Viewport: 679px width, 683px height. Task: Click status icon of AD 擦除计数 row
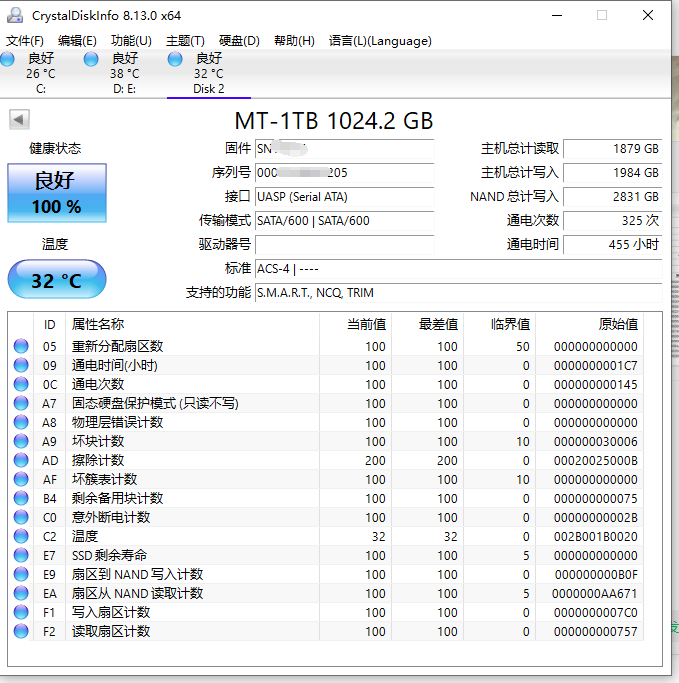21,460
